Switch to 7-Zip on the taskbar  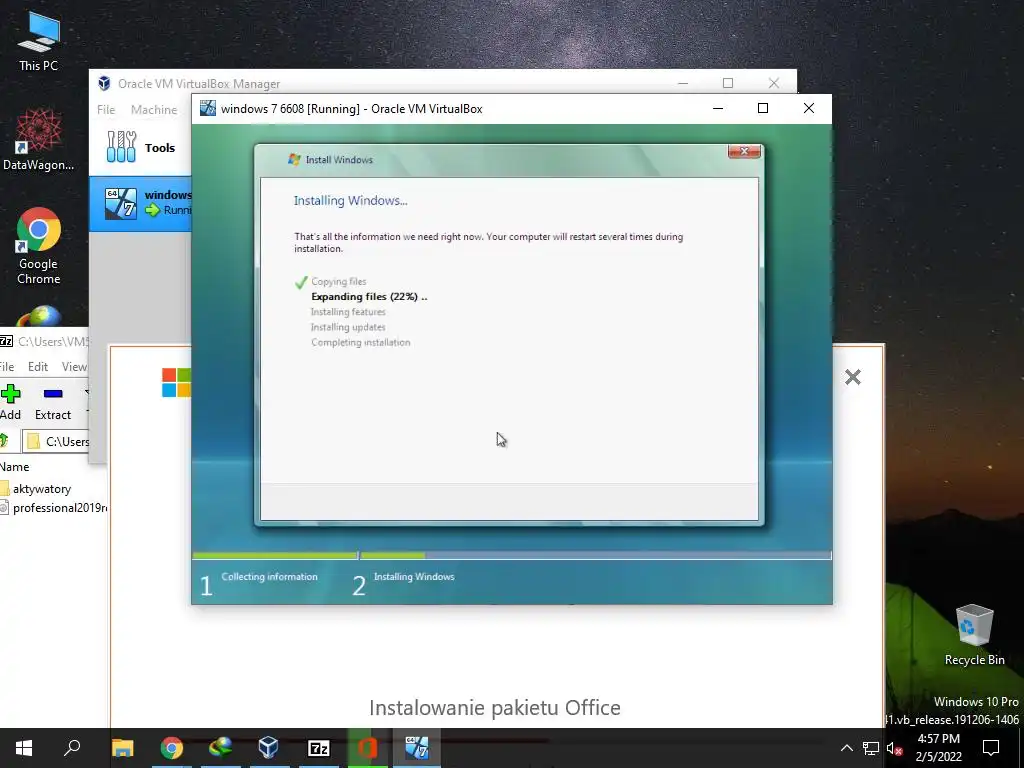point(319,748)
